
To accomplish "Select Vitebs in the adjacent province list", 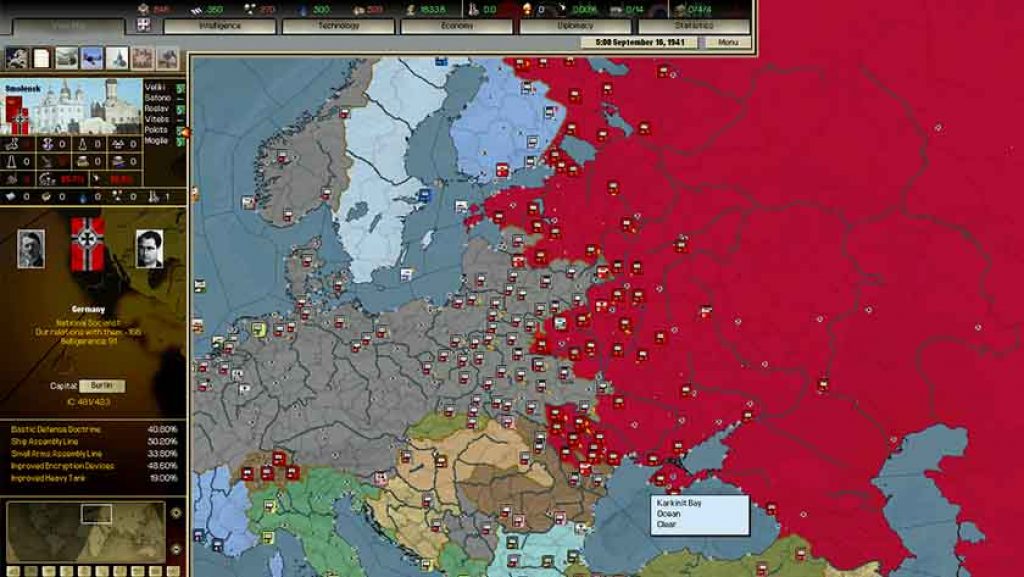I will coord(157,119).
